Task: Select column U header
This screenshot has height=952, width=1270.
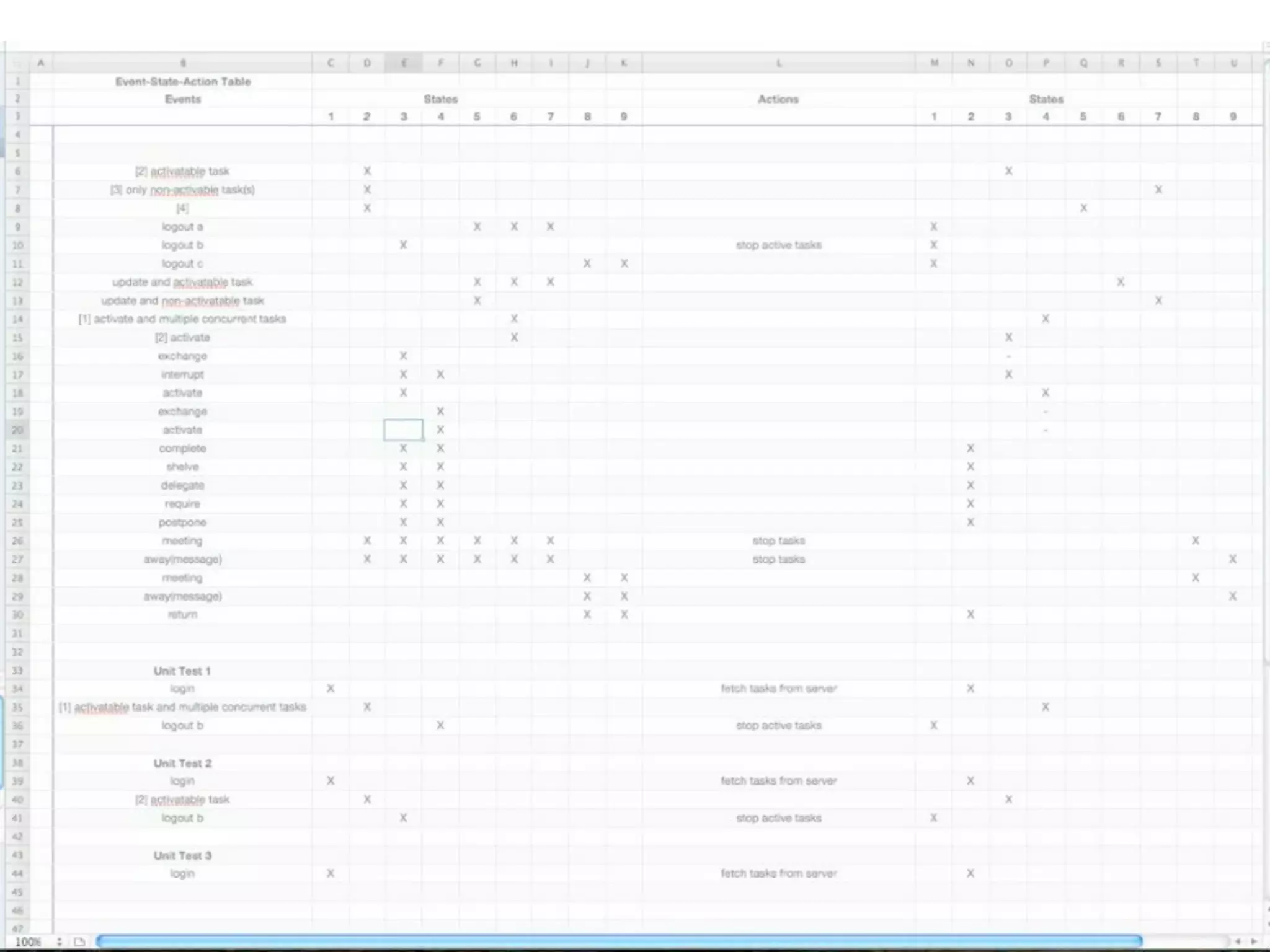Action: (1233, 63)
